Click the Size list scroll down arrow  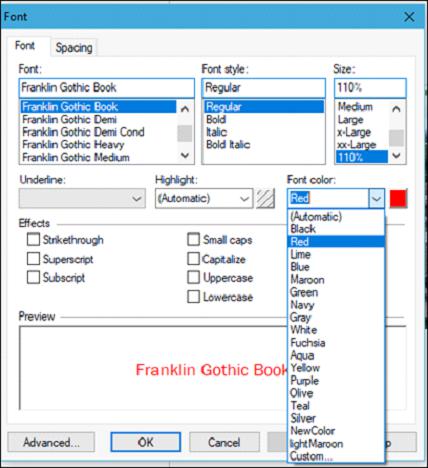(x=396, y=155)
